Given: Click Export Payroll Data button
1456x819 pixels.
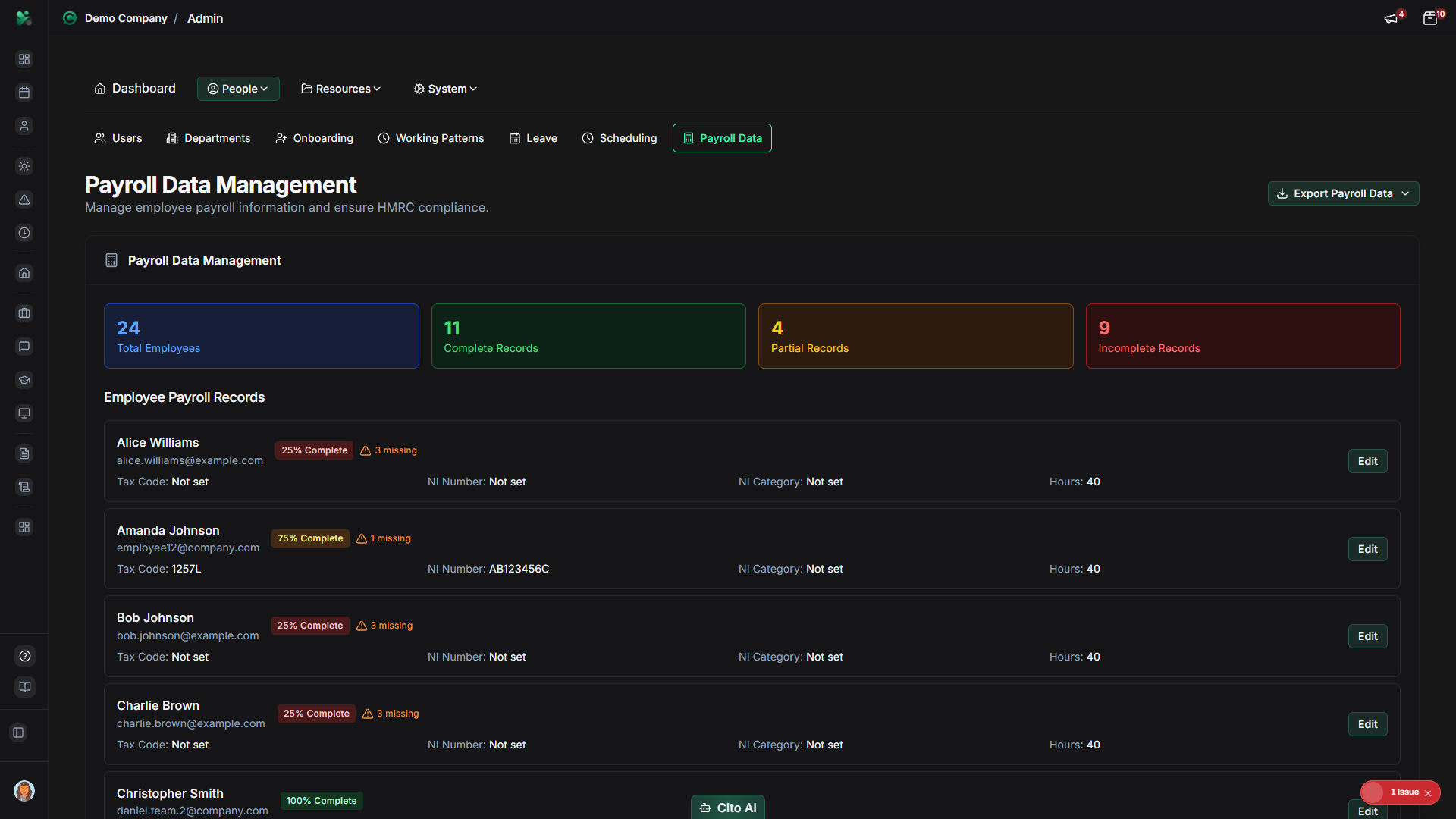Looking at the screenshot, I should [x=1342, y=193].
